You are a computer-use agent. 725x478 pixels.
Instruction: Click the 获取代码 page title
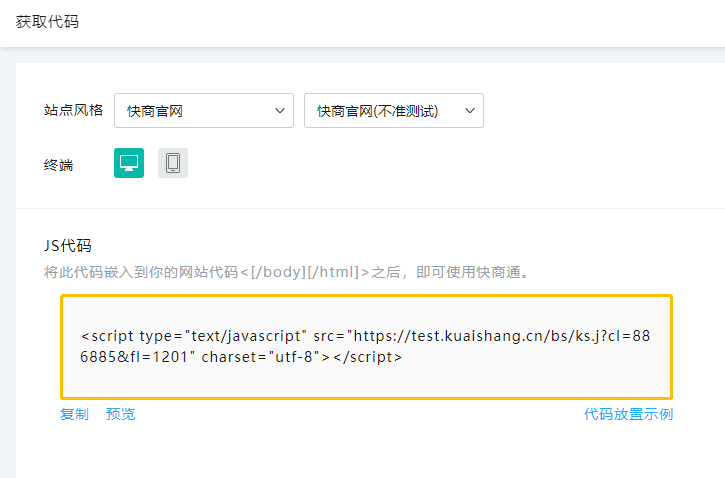(47, 22)
